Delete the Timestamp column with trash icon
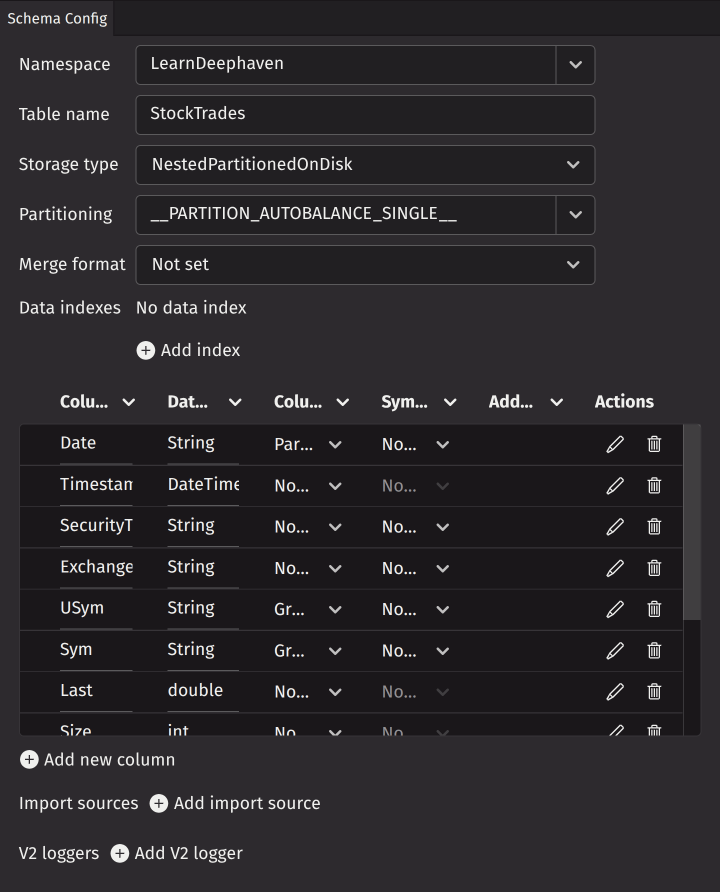The width and height of the screenshot is (720, 892). pos(654,485)
